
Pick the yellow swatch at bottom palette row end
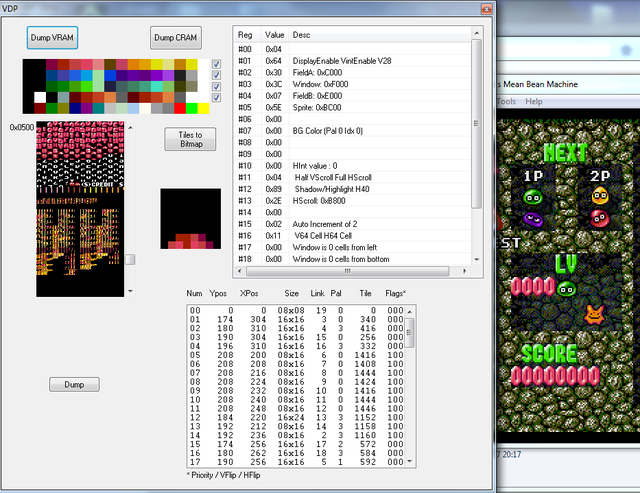tap(203, 108)
